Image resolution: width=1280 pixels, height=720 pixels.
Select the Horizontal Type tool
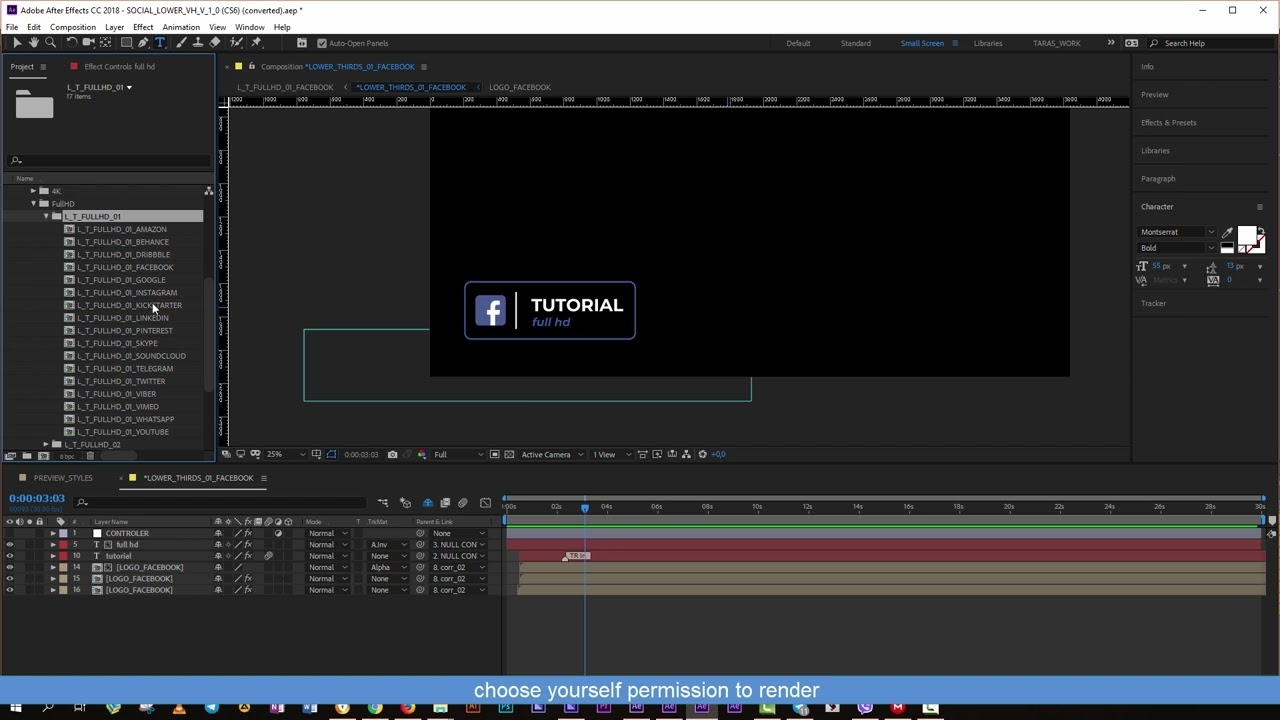[160, 43]
